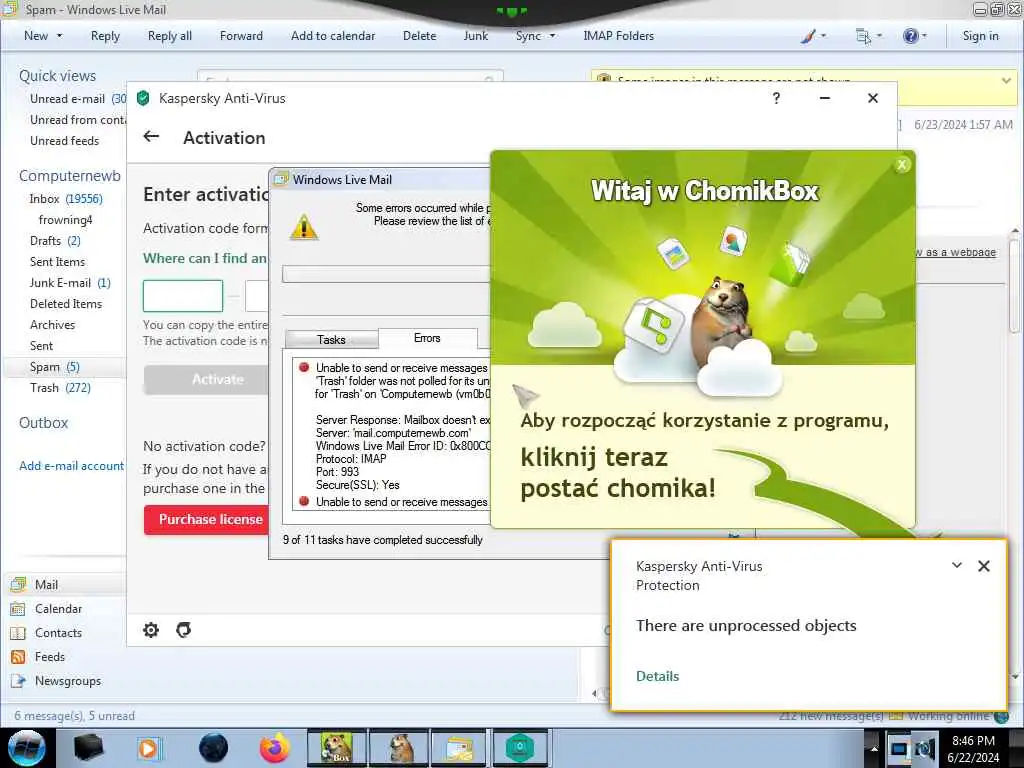Open Kaspersky settings gear icon
The image size is (1024, 768).
151,630
